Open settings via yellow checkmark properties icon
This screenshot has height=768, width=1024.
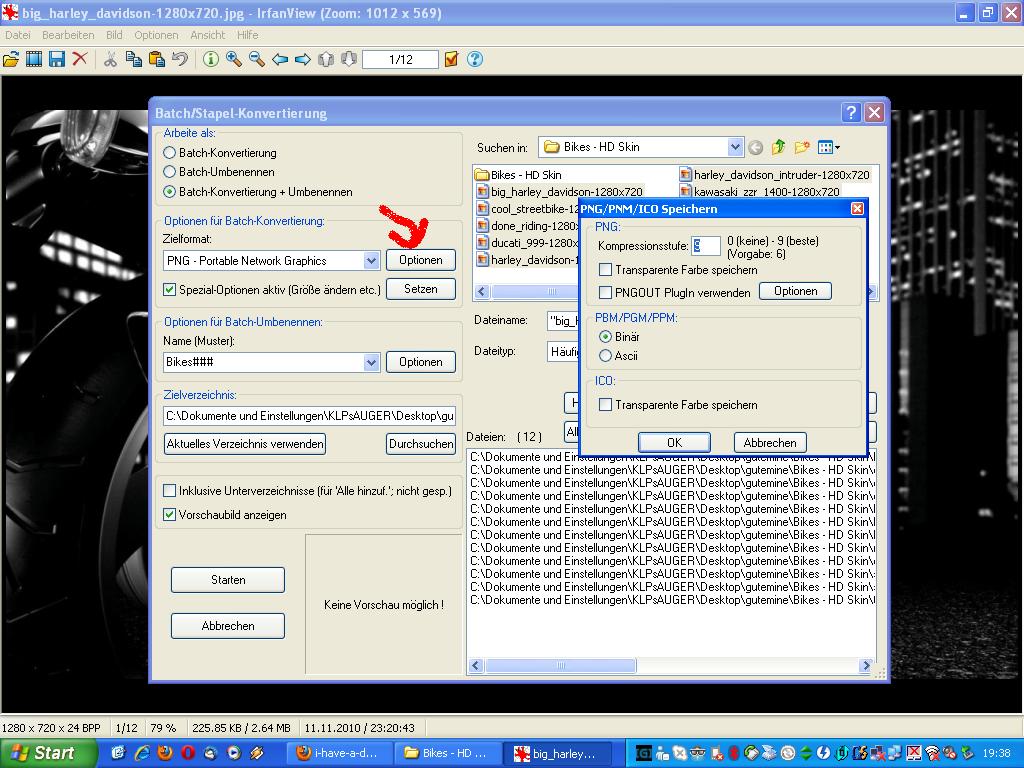coord(451,59)
